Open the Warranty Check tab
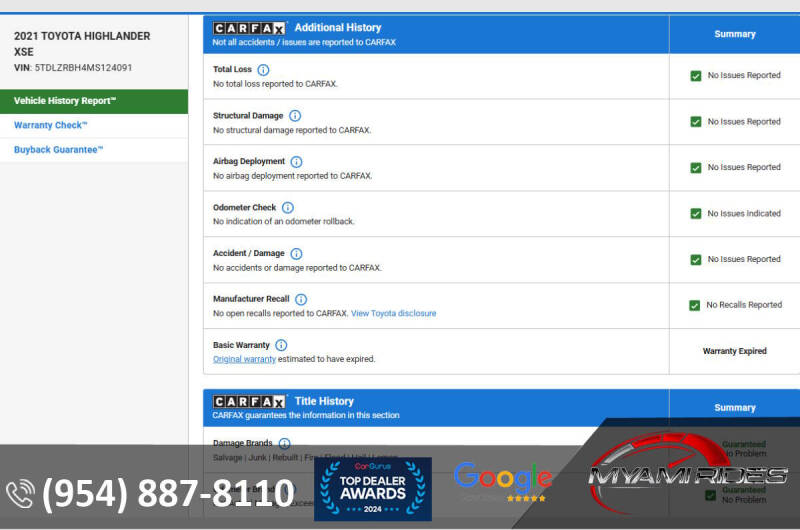 [50, 125]
